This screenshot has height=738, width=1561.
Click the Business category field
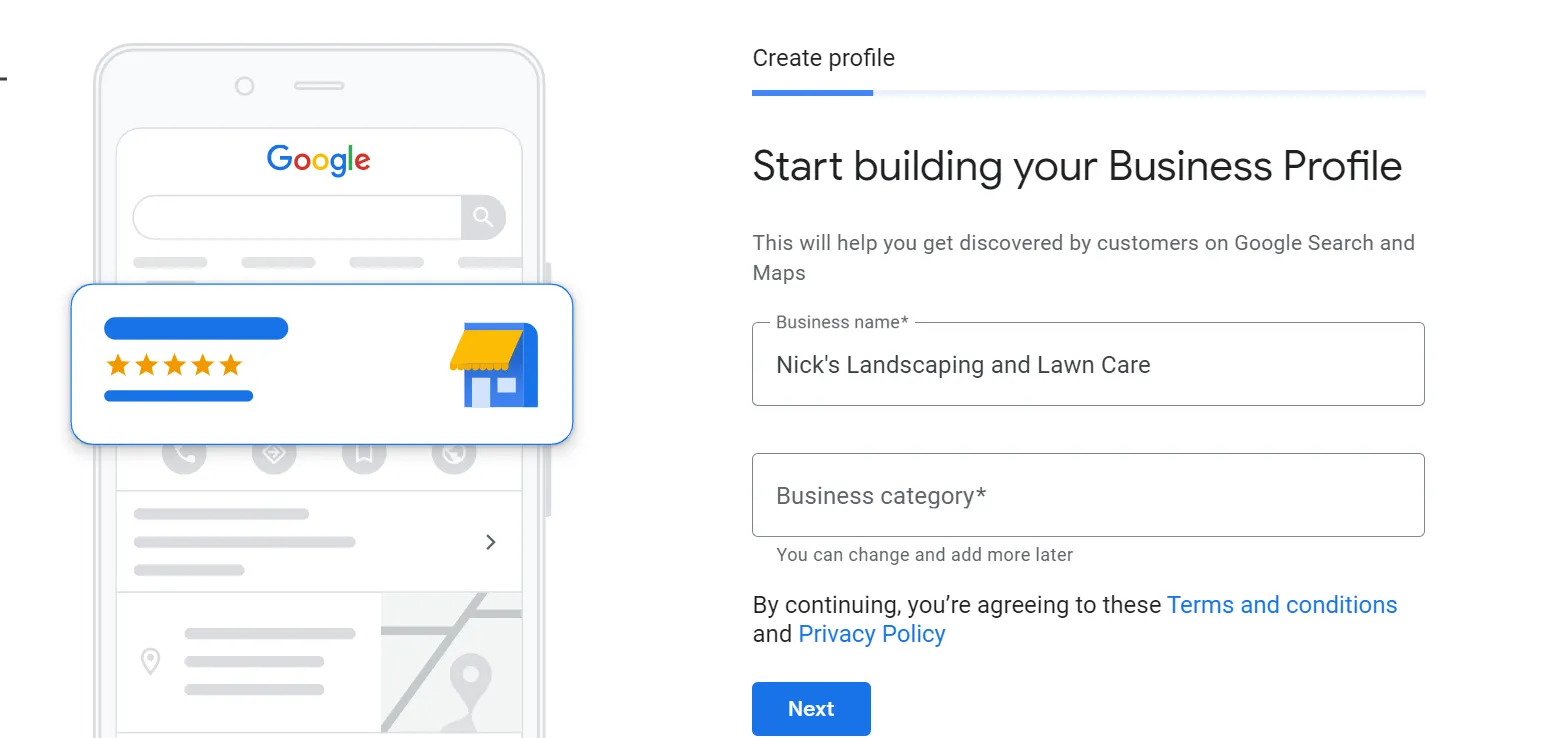pyautogui.click(x=1088, y=495)
